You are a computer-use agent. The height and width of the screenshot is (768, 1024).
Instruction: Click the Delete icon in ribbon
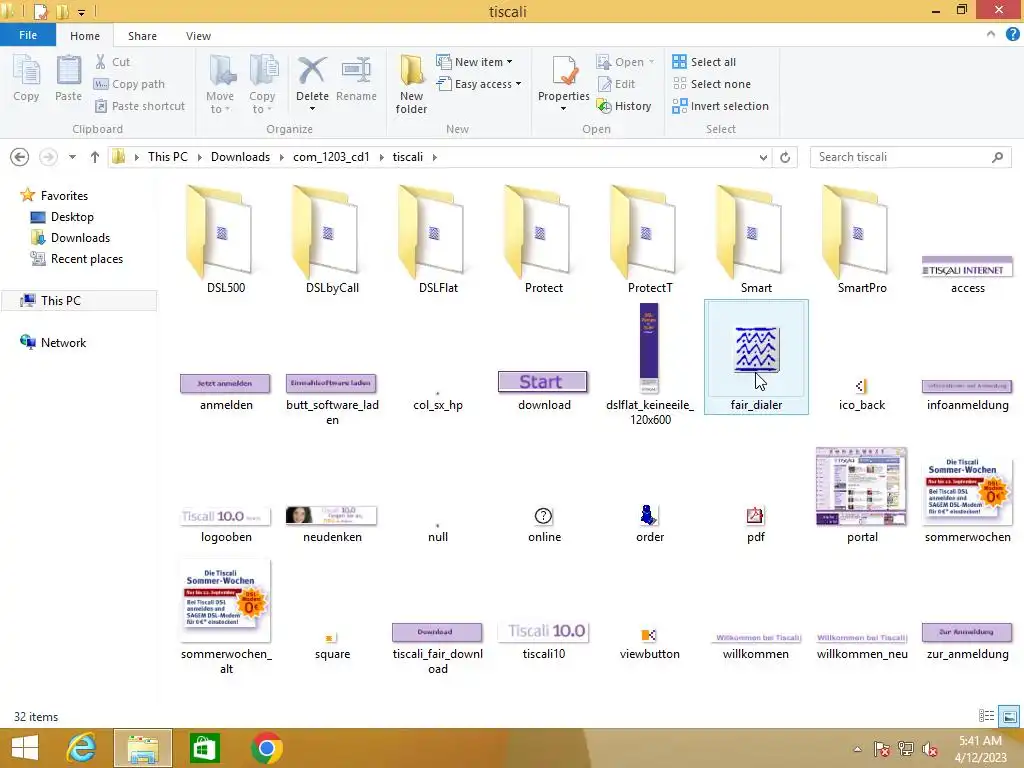[312, 71]
